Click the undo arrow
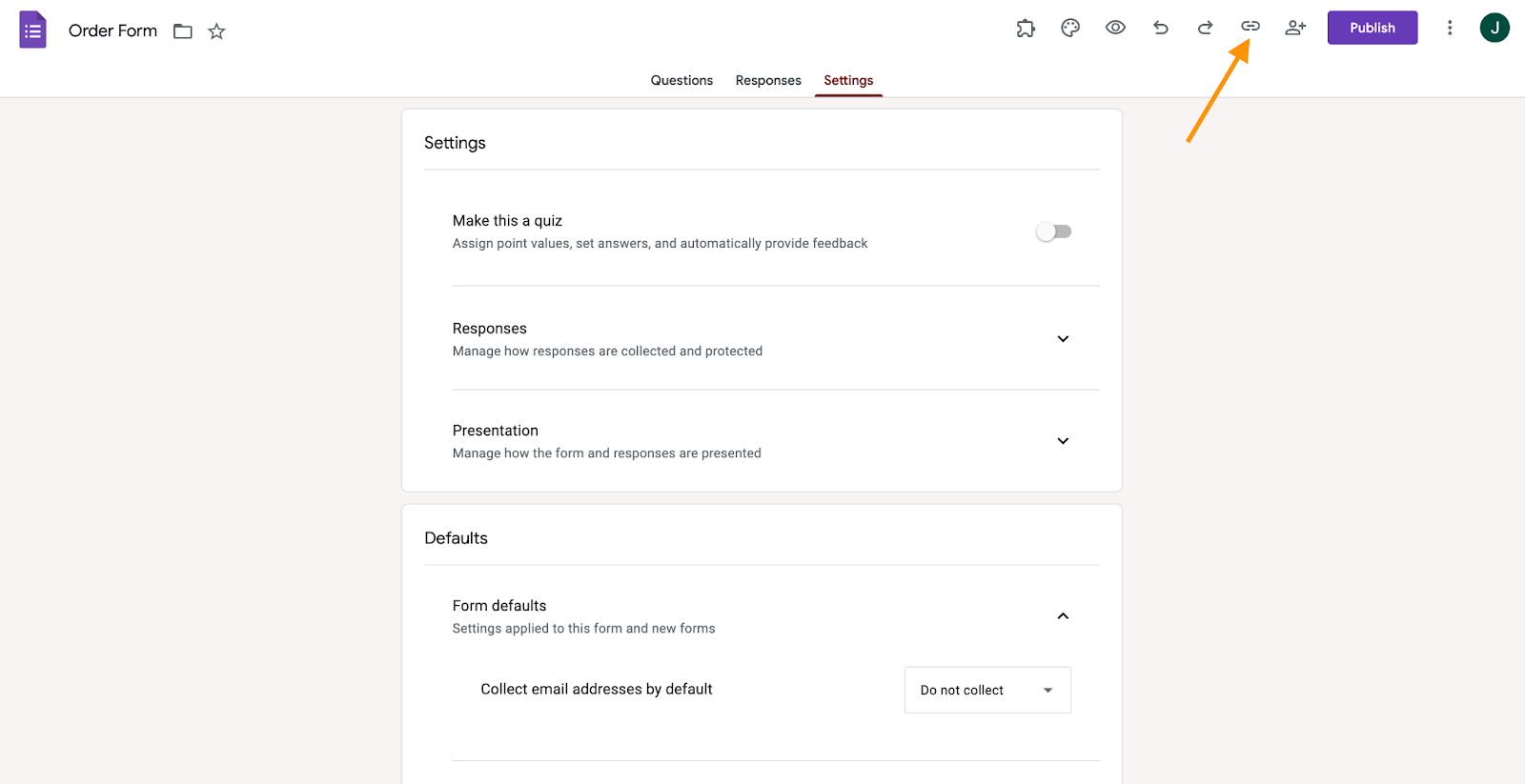The height and width of the screenshot is (784, 1525). point(1160,28)
